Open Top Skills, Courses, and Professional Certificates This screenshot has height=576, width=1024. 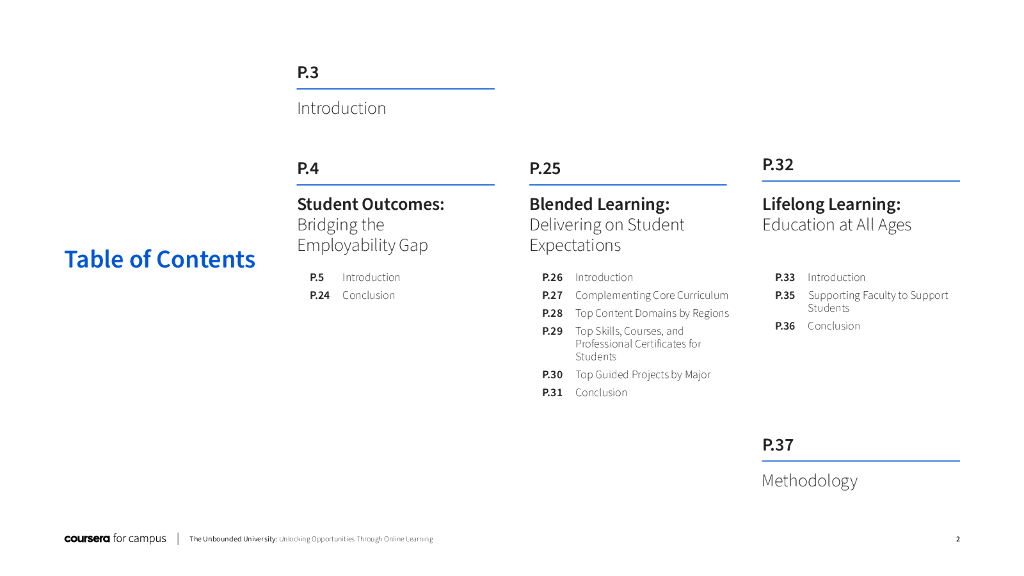(x=637, y=343)
